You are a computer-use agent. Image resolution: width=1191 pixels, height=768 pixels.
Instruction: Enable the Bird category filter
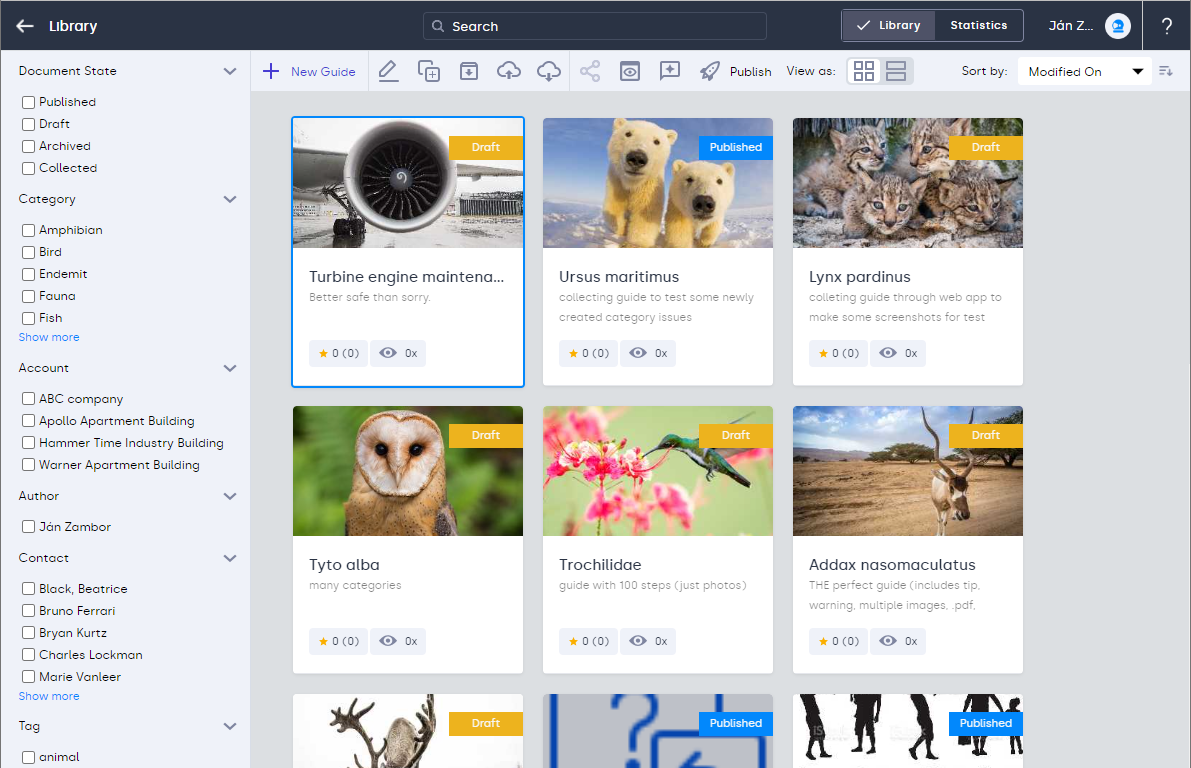(x=28, y=252)
